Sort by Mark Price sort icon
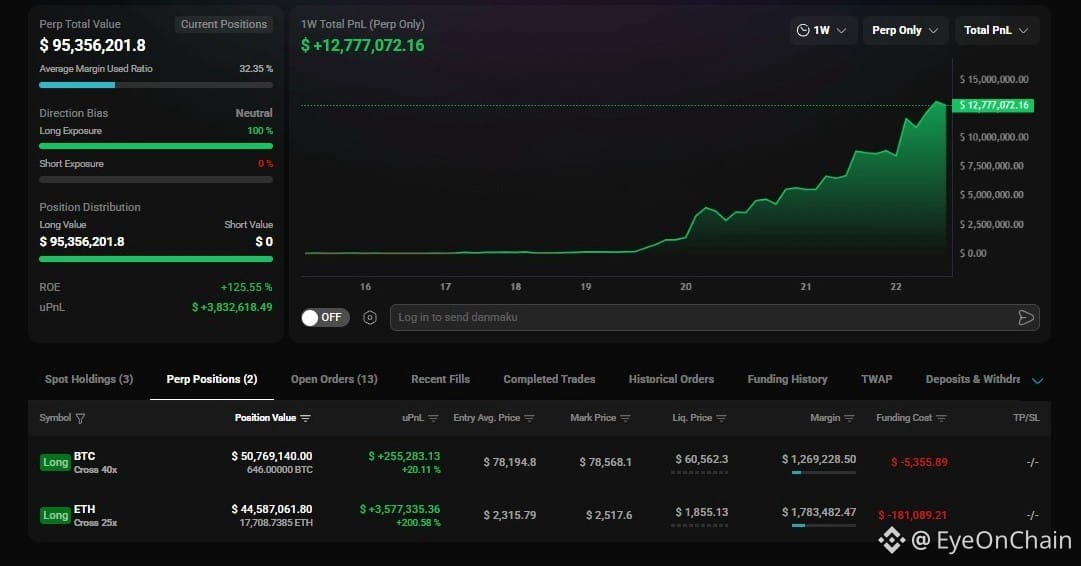This screenshot has height=566, width=1081. [625, 418]
